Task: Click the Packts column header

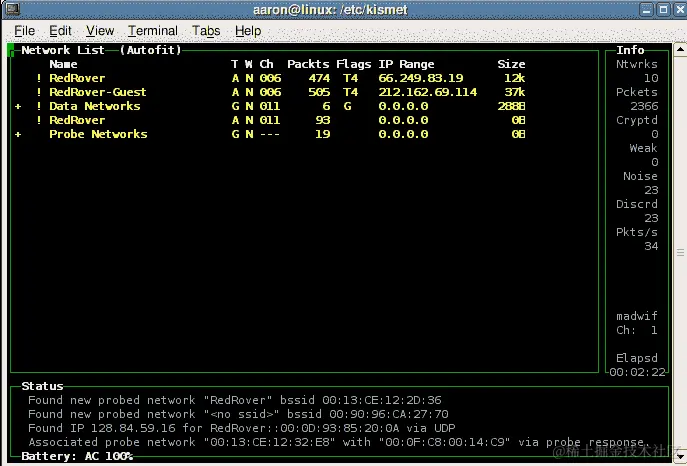Action: [308, 64]
